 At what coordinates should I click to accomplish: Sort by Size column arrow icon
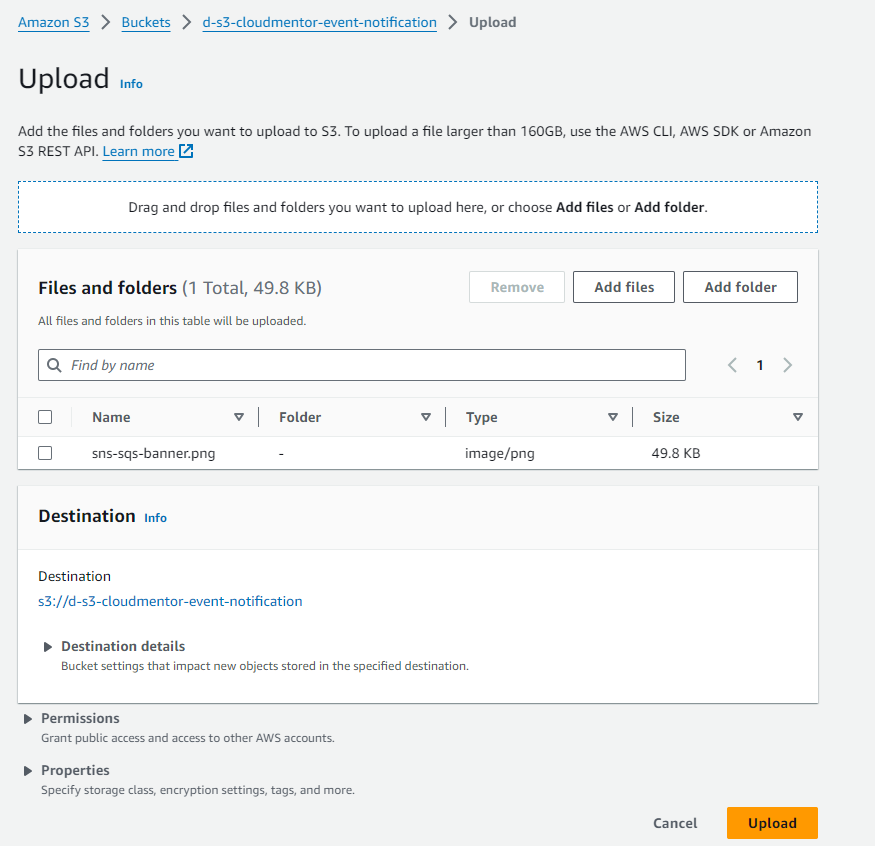(x=797, y=417)
